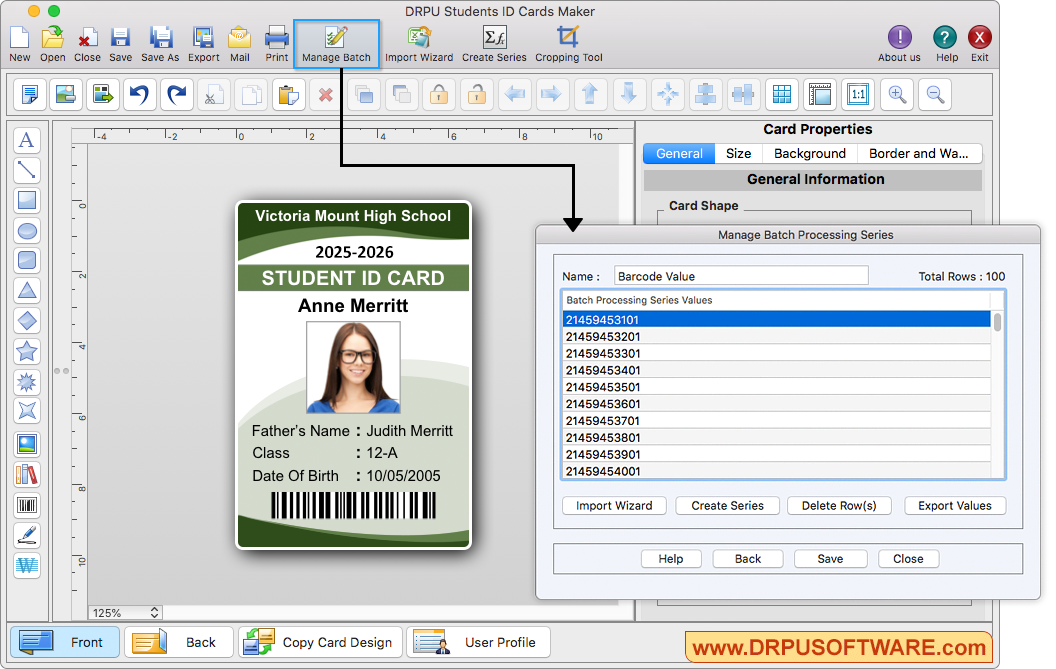The height and width of the screenshot is (669, 1056).
Task: Launch the Import Wizard from top toolbar
Action: [419, 44]
